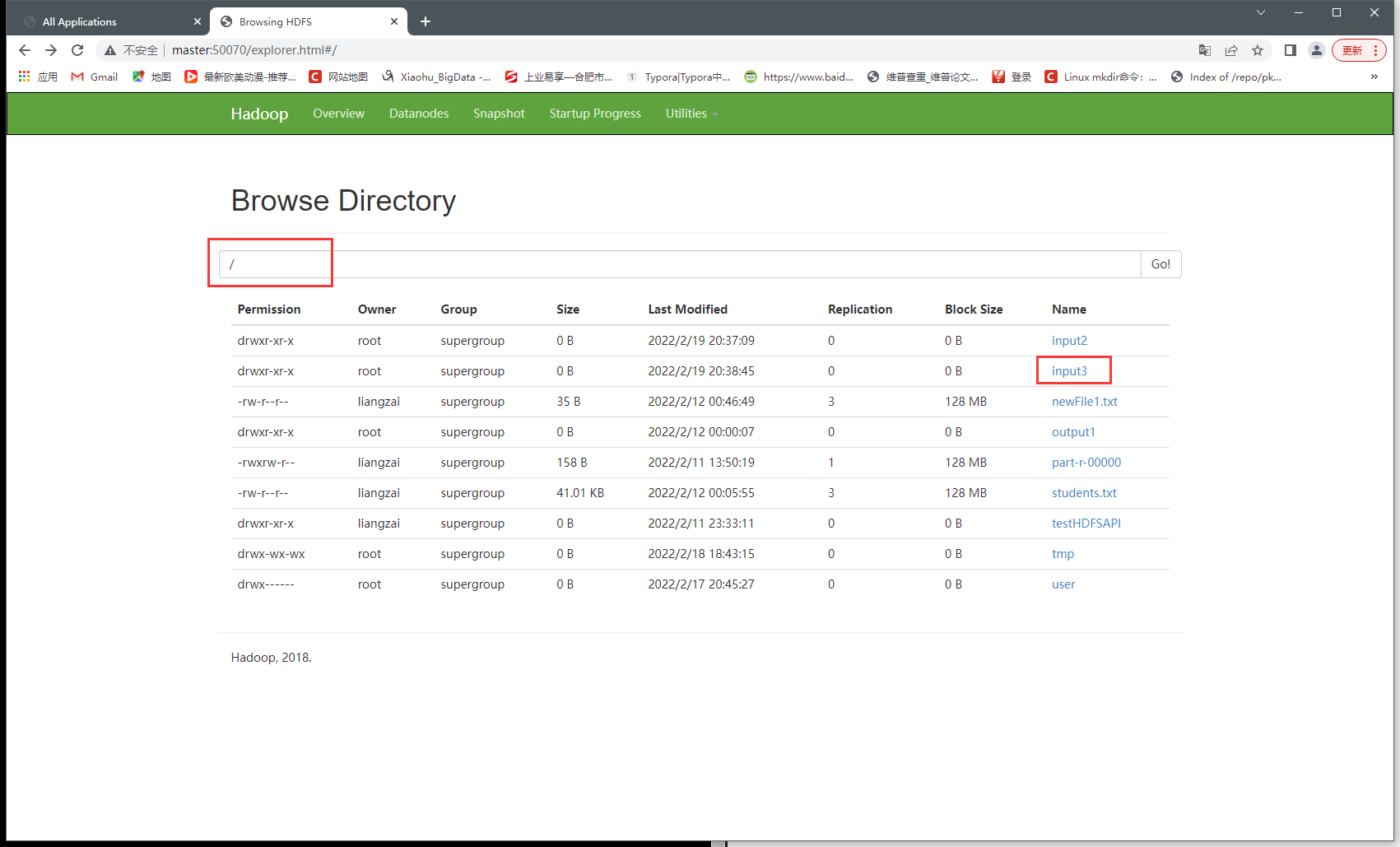Click the 41.01 KB size cell

coord(580,493)
